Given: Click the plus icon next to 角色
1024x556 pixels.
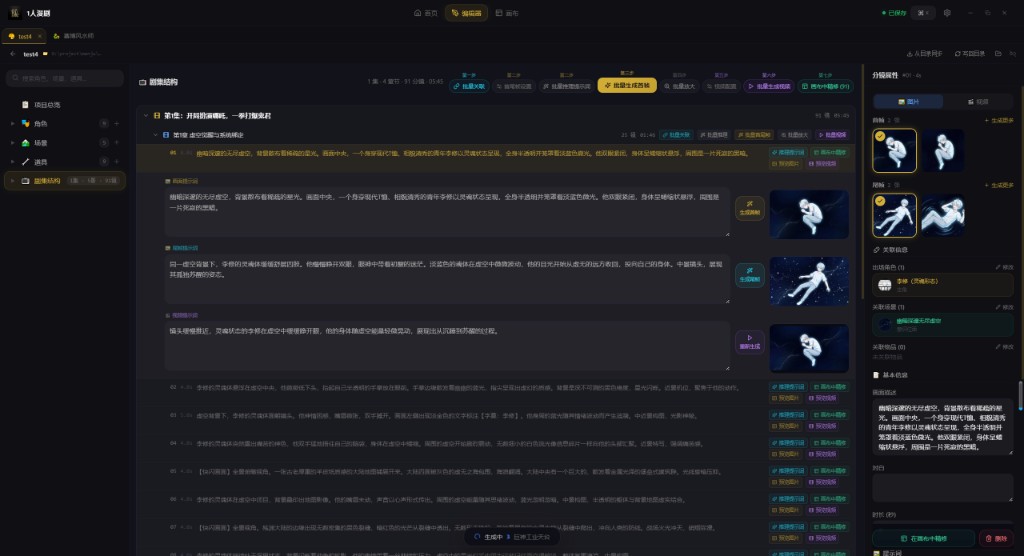Looking at the screenshot, I should point(117,124).
